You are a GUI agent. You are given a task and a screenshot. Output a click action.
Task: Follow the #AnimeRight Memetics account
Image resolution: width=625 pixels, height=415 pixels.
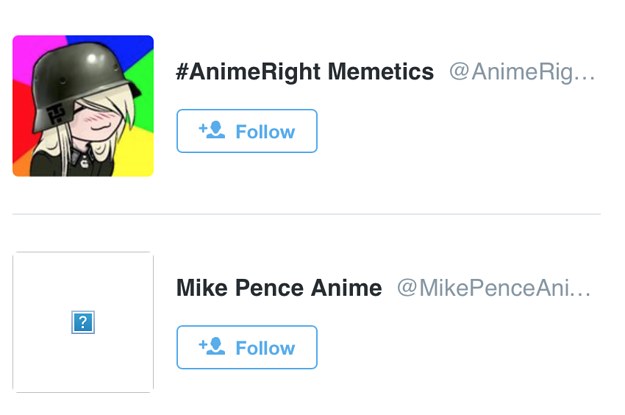pos(247,131)
